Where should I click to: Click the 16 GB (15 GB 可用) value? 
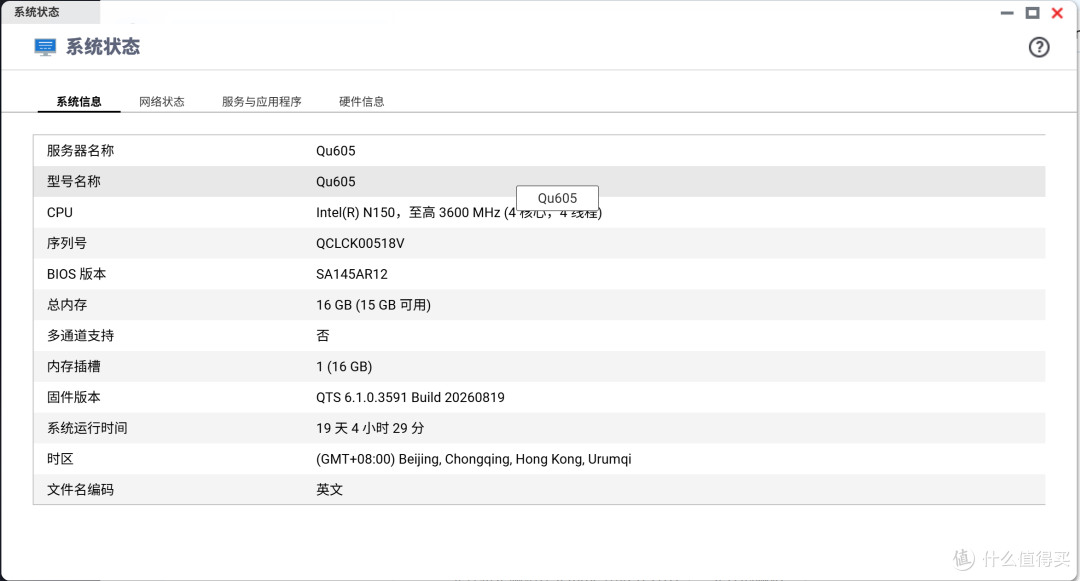pos(373,305)
